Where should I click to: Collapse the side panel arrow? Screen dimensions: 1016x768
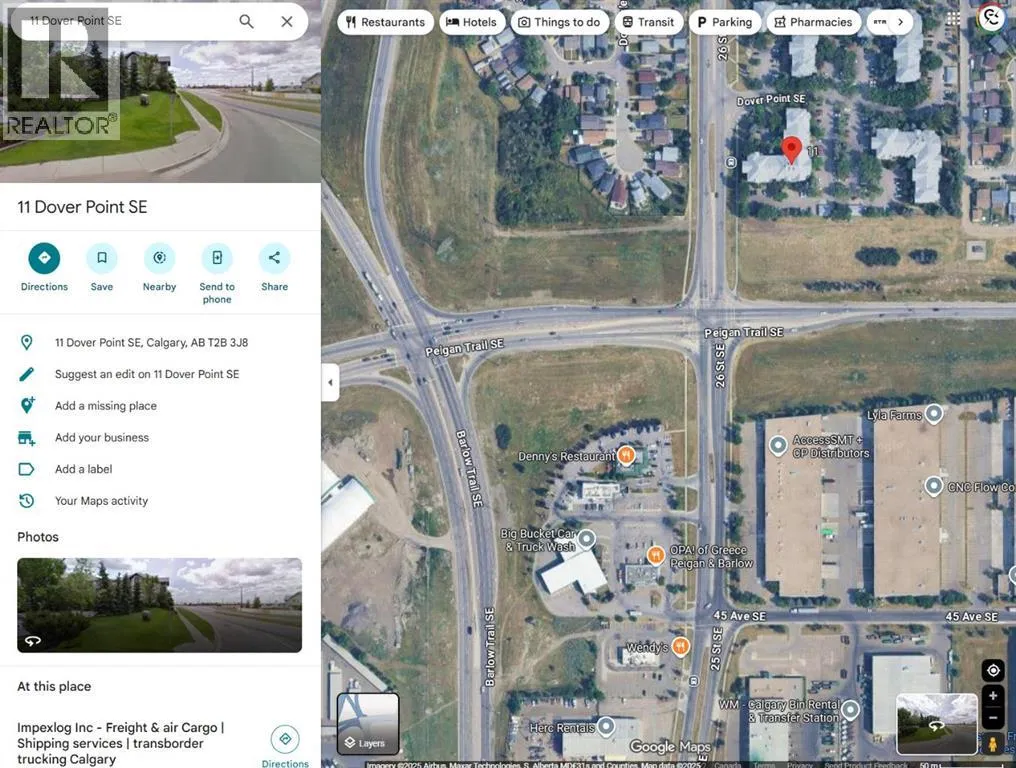pyautogui.click(x=330, y=382)
